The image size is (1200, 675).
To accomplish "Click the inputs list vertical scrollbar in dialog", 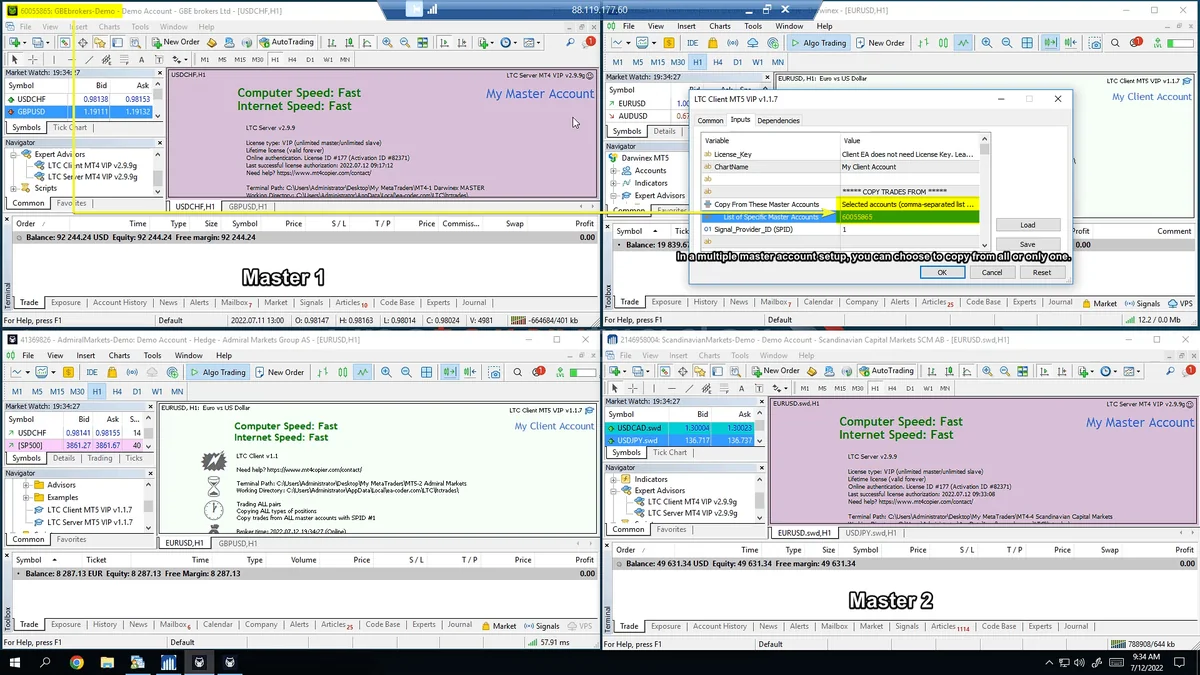I will [985, 191].
